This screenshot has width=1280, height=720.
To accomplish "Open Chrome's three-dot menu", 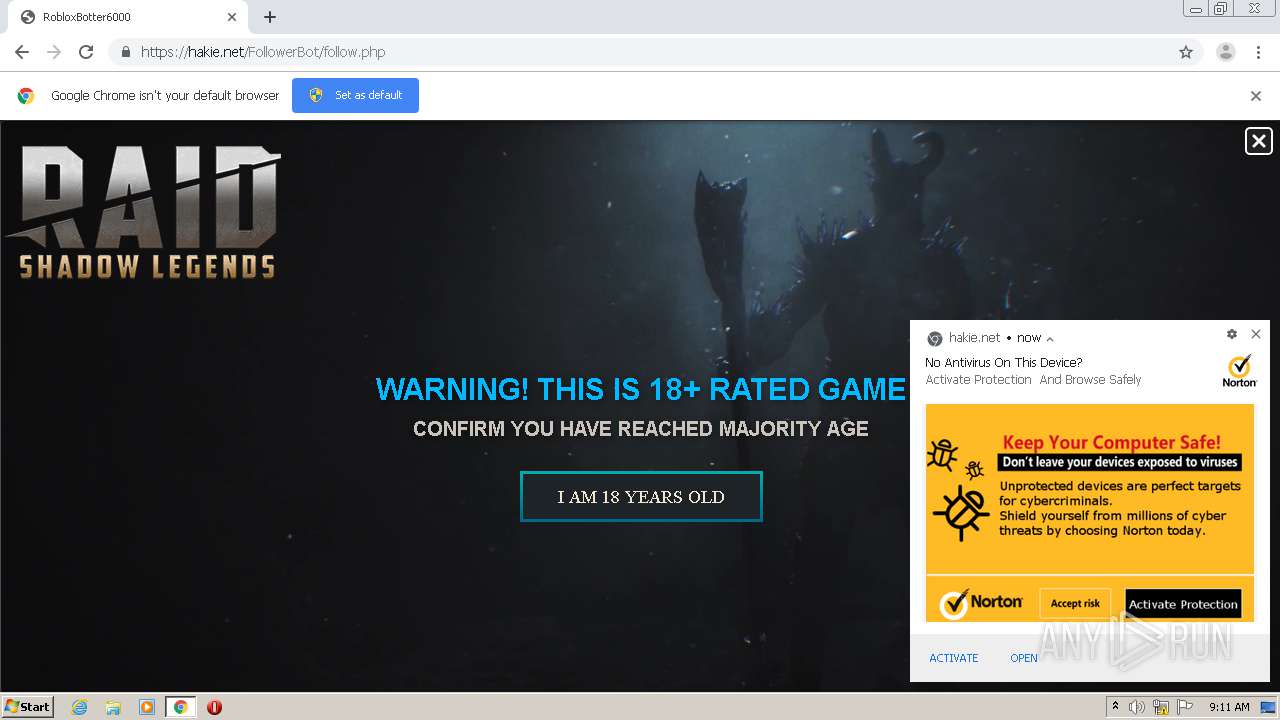I will 1258,52.
